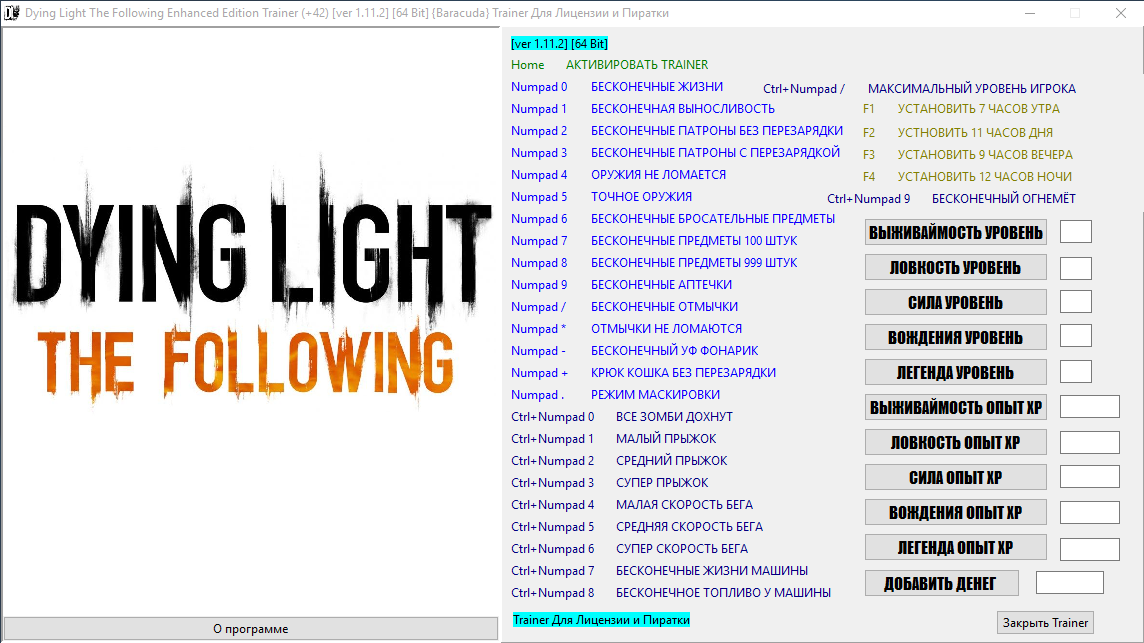Focus the ЛОВКОСТЬ ОПЫТ XP input field

[x=1090, y=442]
